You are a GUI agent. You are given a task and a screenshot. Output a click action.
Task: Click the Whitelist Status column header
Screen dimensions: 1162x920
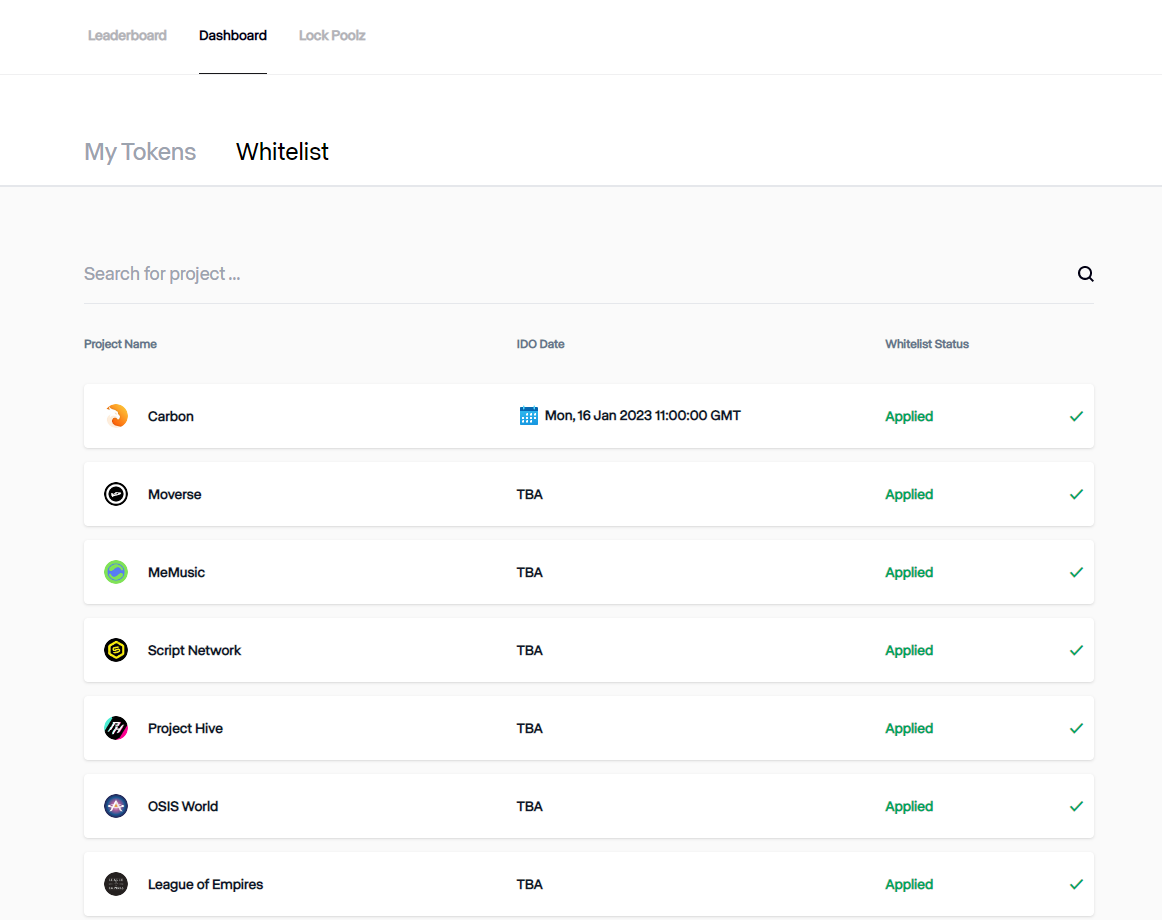click(926, 344)
